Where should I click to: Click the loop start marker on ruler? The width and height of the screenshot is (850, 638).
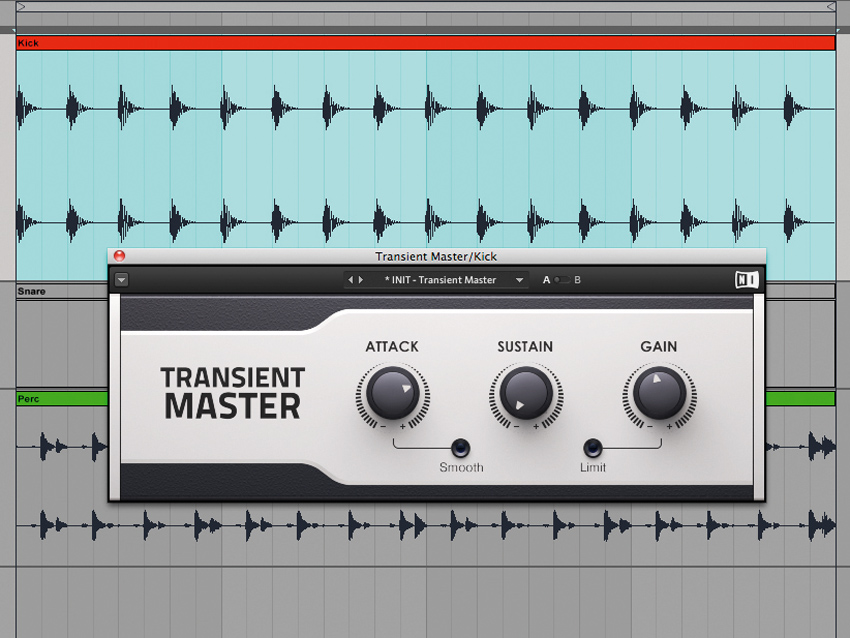click(21, 7)
